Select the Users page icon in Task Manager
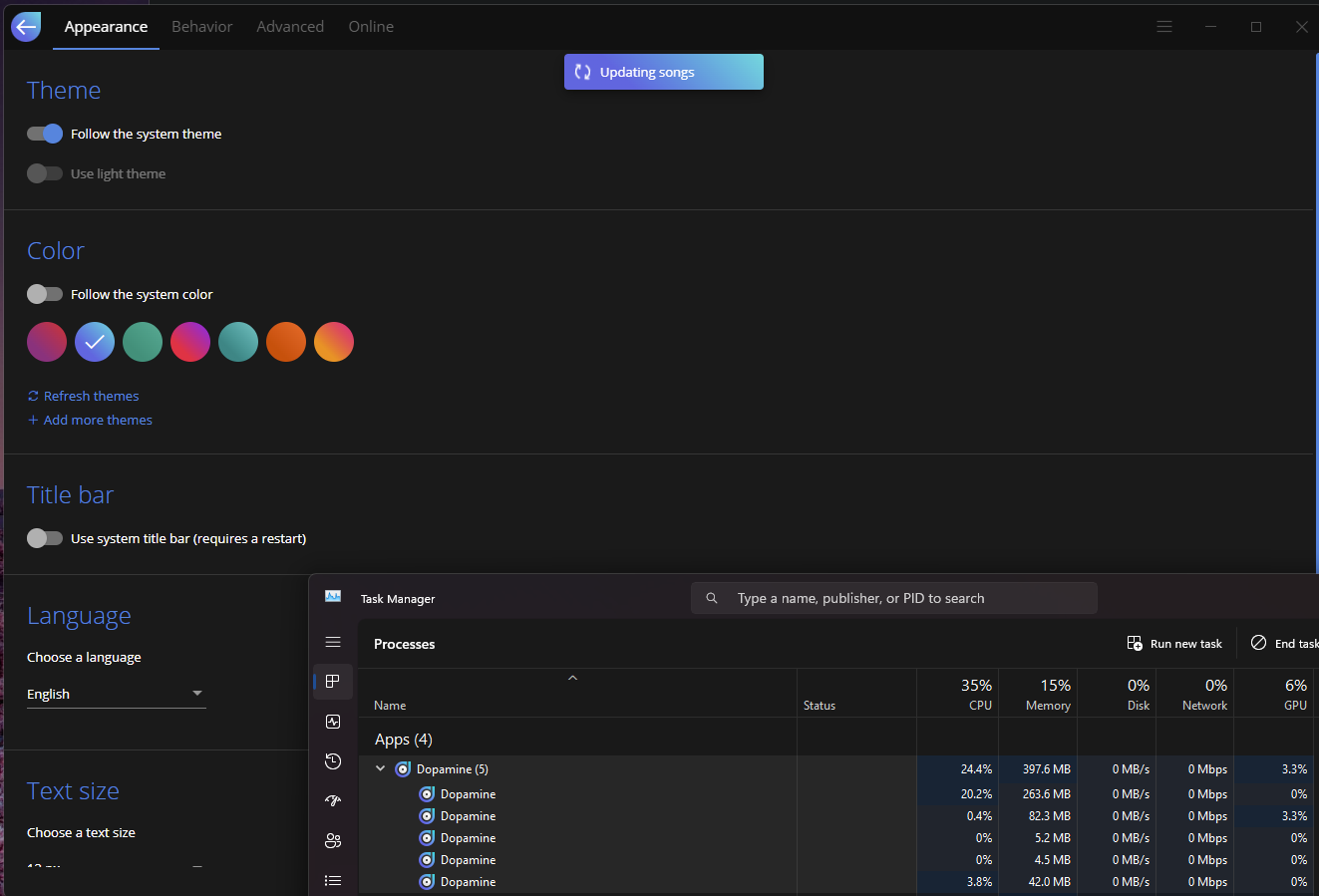The image size is (1319, 896). tap(333, 840)
